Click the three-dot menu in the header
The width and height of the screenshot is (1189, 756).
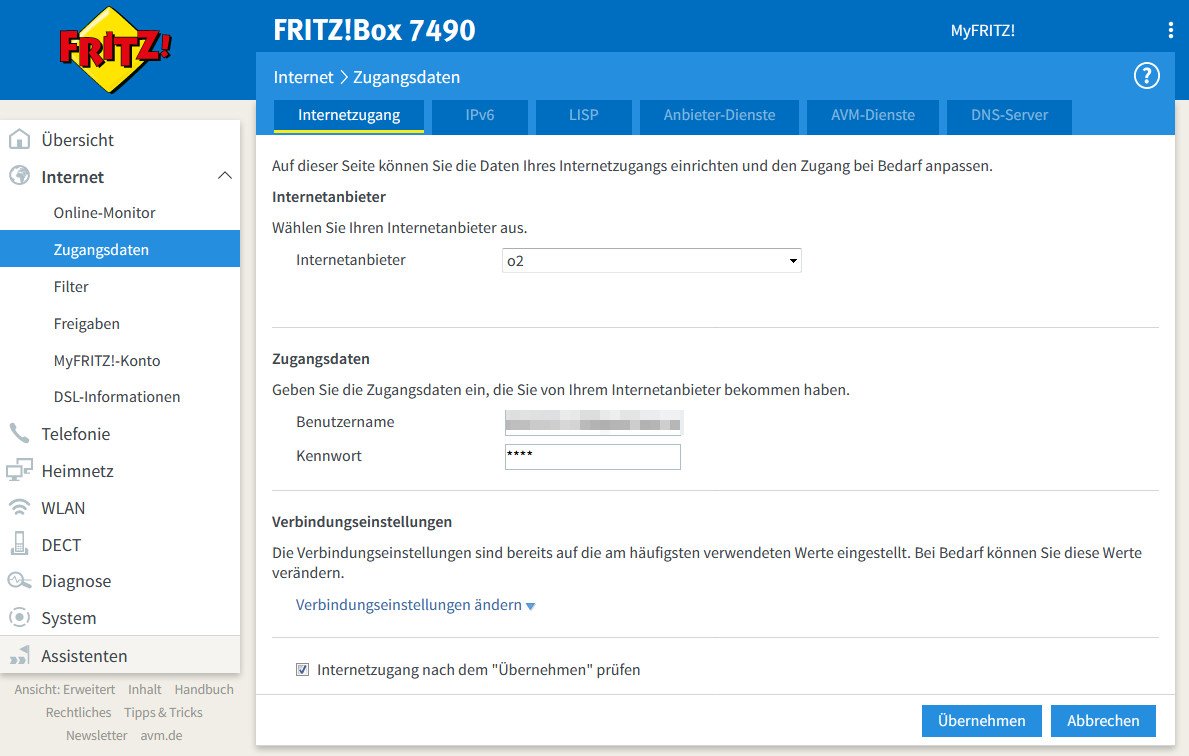tap(1169, 31)
